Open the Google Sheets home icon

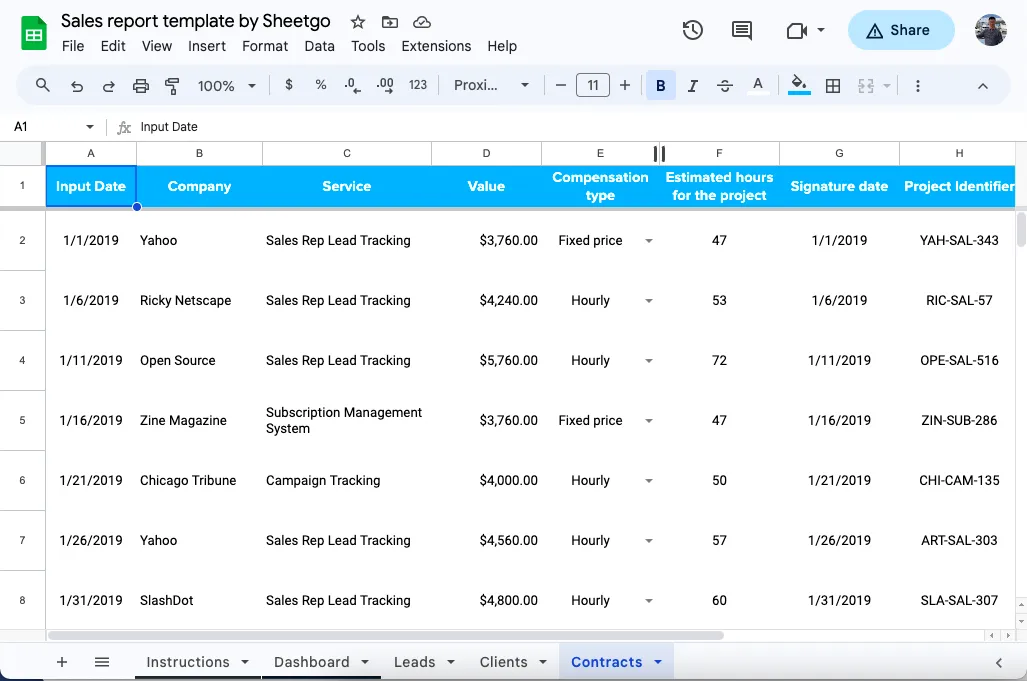[33, 33]
